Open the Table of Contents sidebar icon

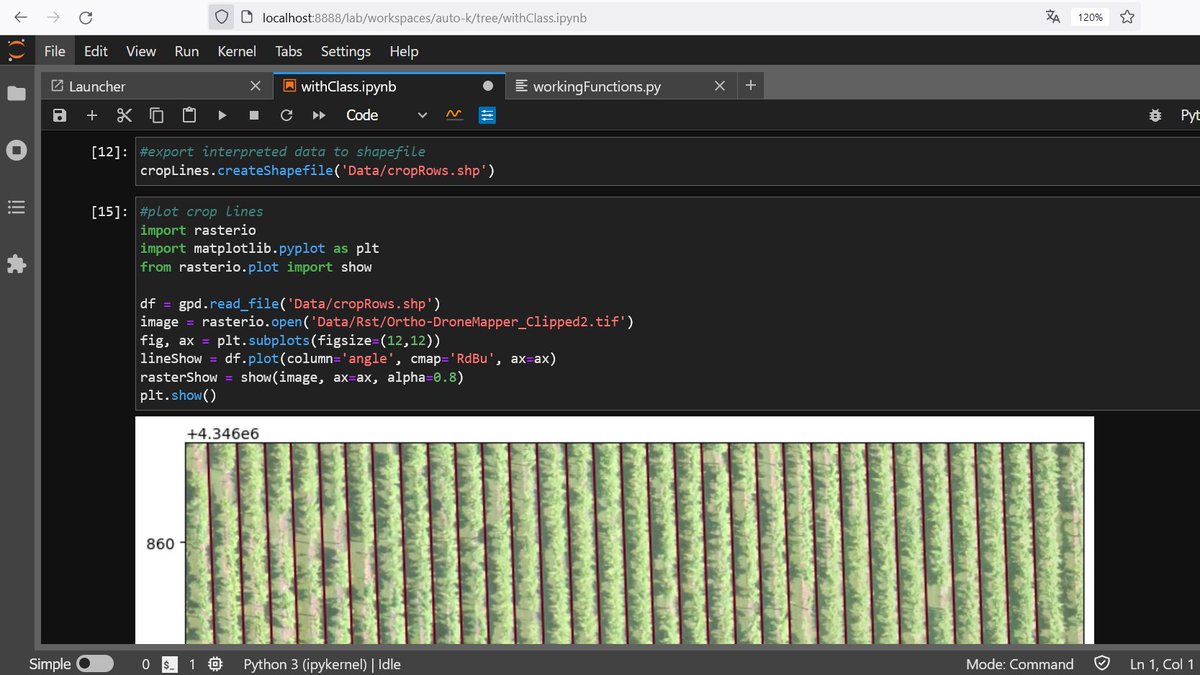(16, 207)
